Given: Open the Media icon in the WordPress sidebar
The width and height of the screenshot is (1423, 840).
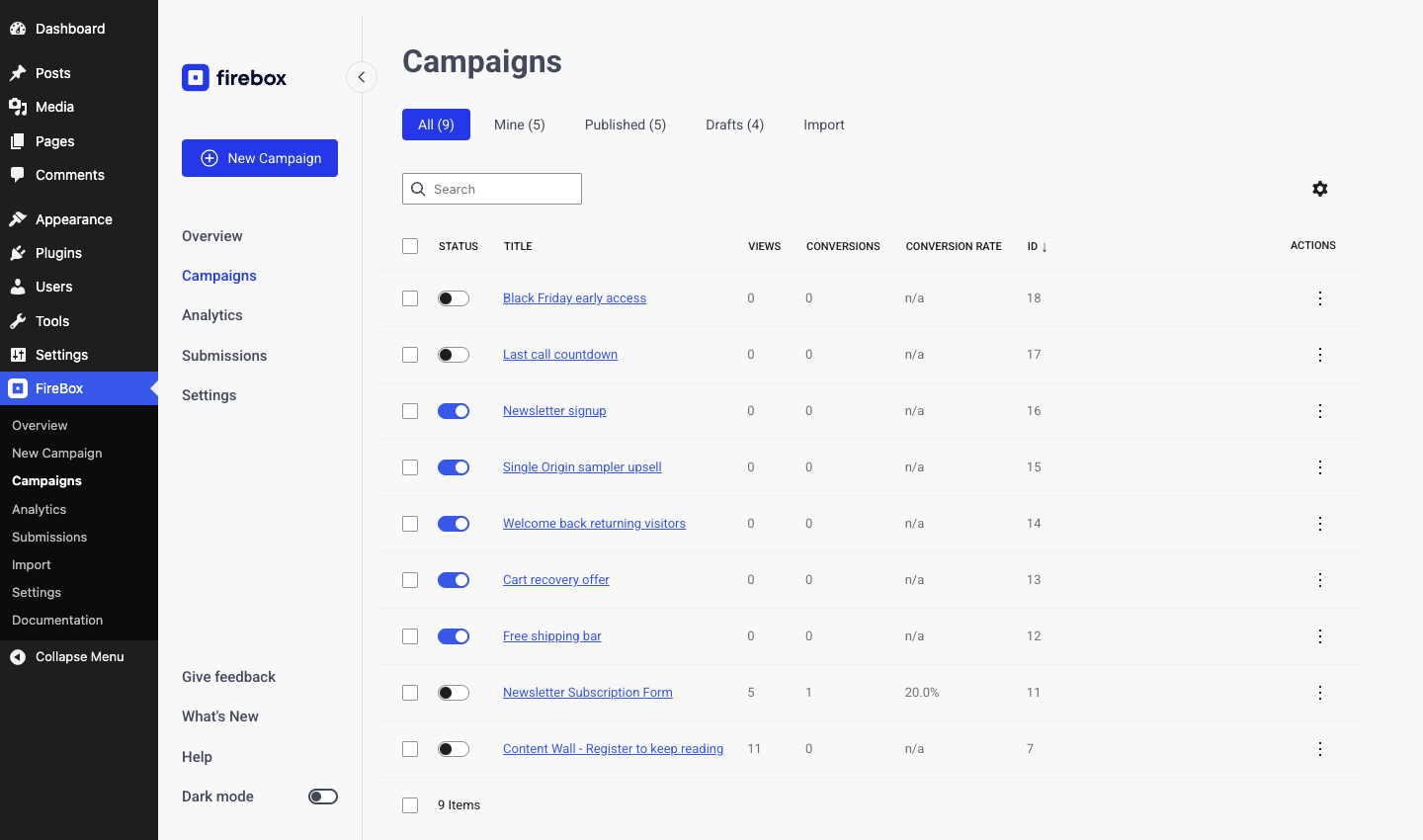Looking at the screenshot, I should click(x=18, y=107).
